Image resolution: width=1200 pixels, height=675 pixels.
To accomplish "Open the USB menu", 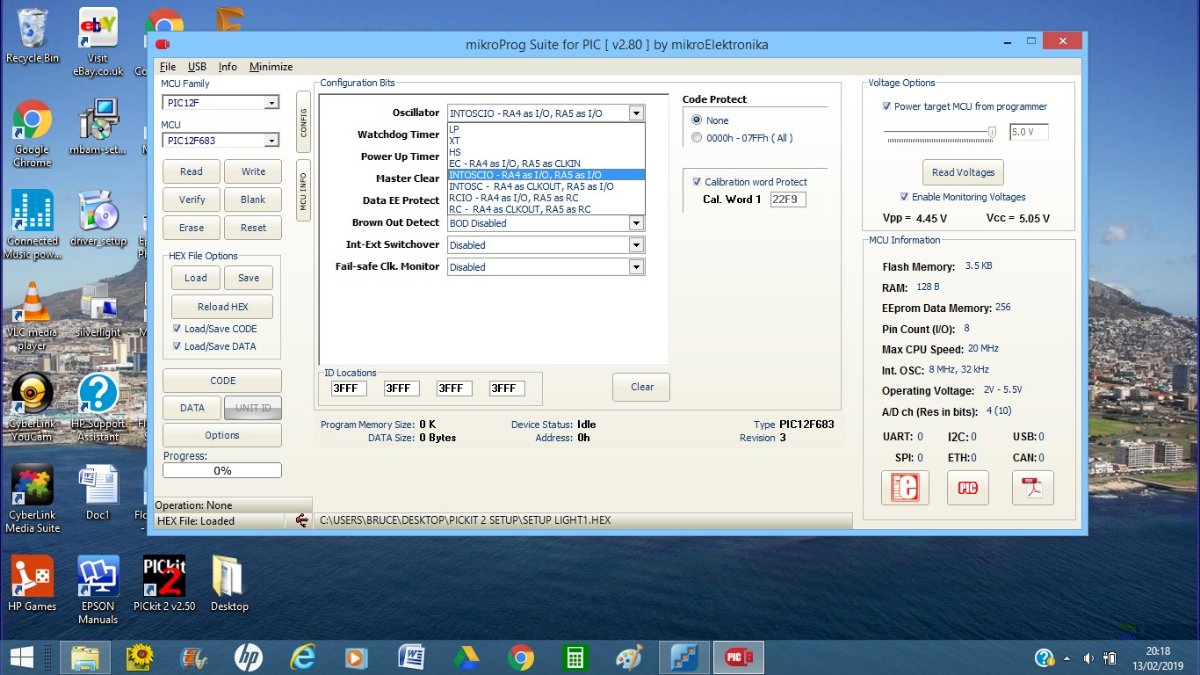I will (197, 67).
